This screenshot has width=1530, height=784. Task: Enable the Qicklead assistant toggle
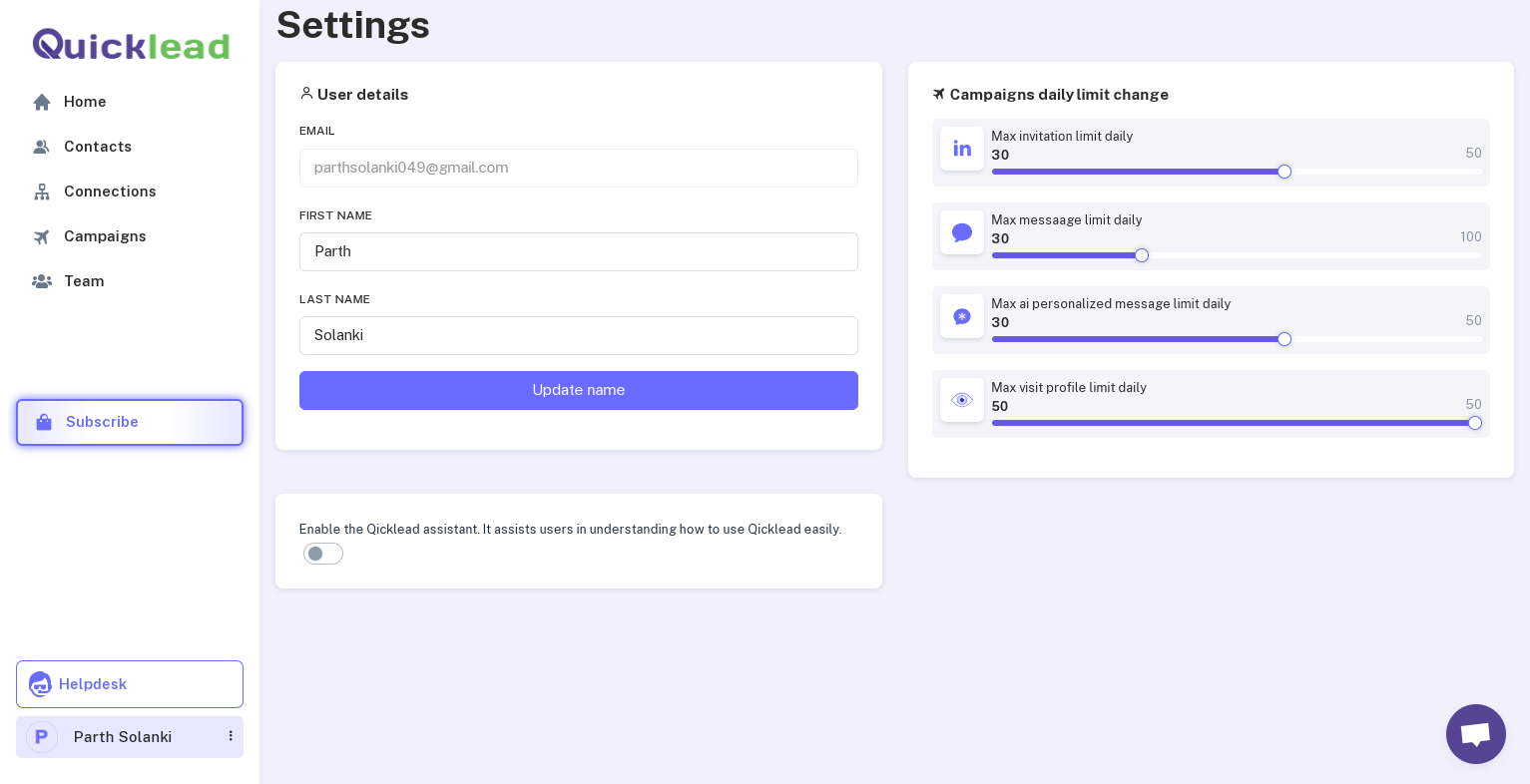pyautogui.click(x=323, y=554)
